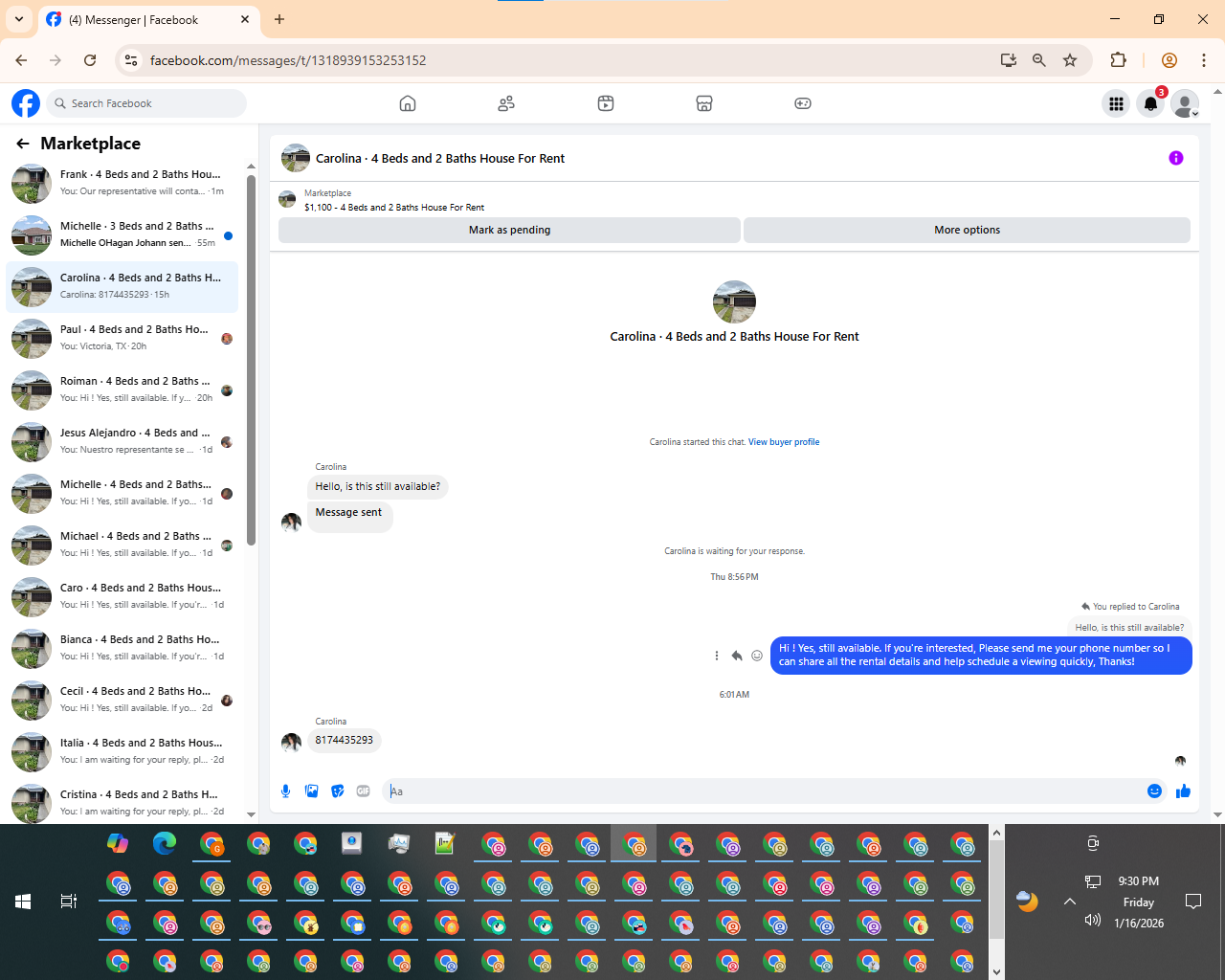Open the Michael conversation row
Viewport: 1225px width, 980px height.
122,545
